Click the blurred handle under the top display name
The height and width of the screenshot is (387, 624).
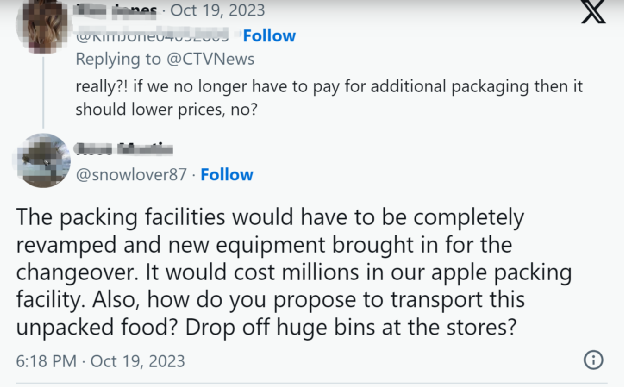(x=152, y=34)
